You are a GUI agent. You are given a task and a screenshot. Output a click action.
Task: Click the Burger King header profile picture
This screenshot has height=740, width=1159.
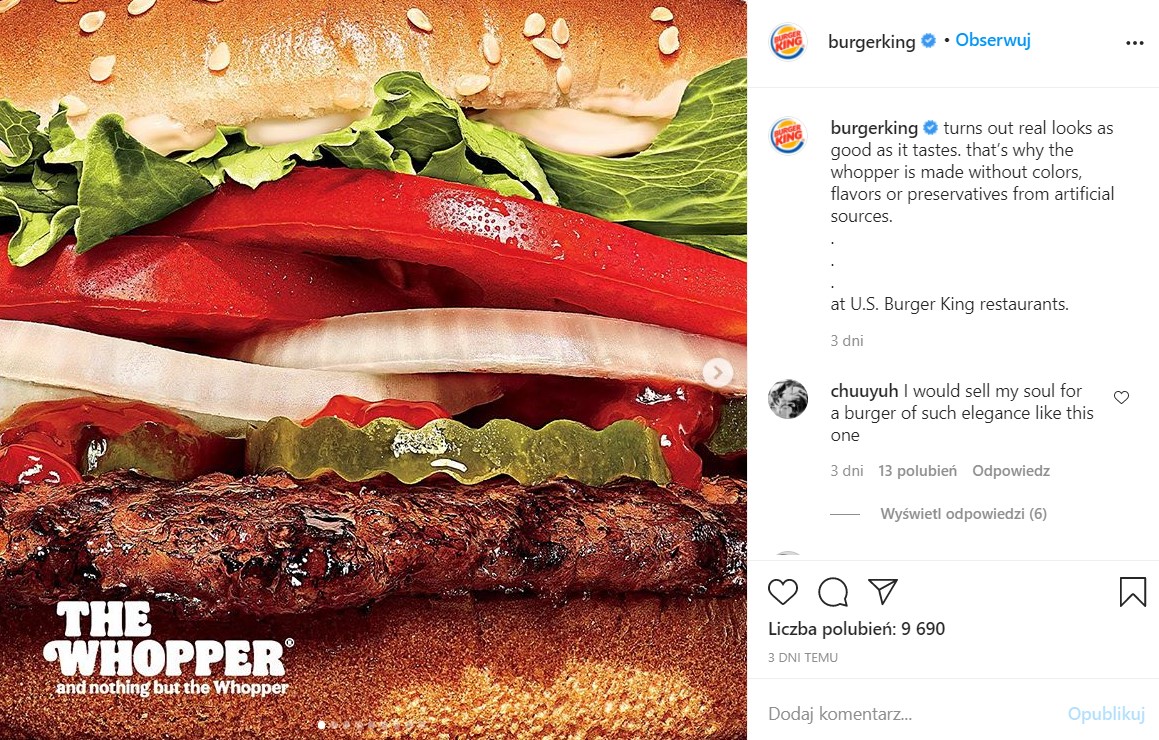click(x=787, y=41)
